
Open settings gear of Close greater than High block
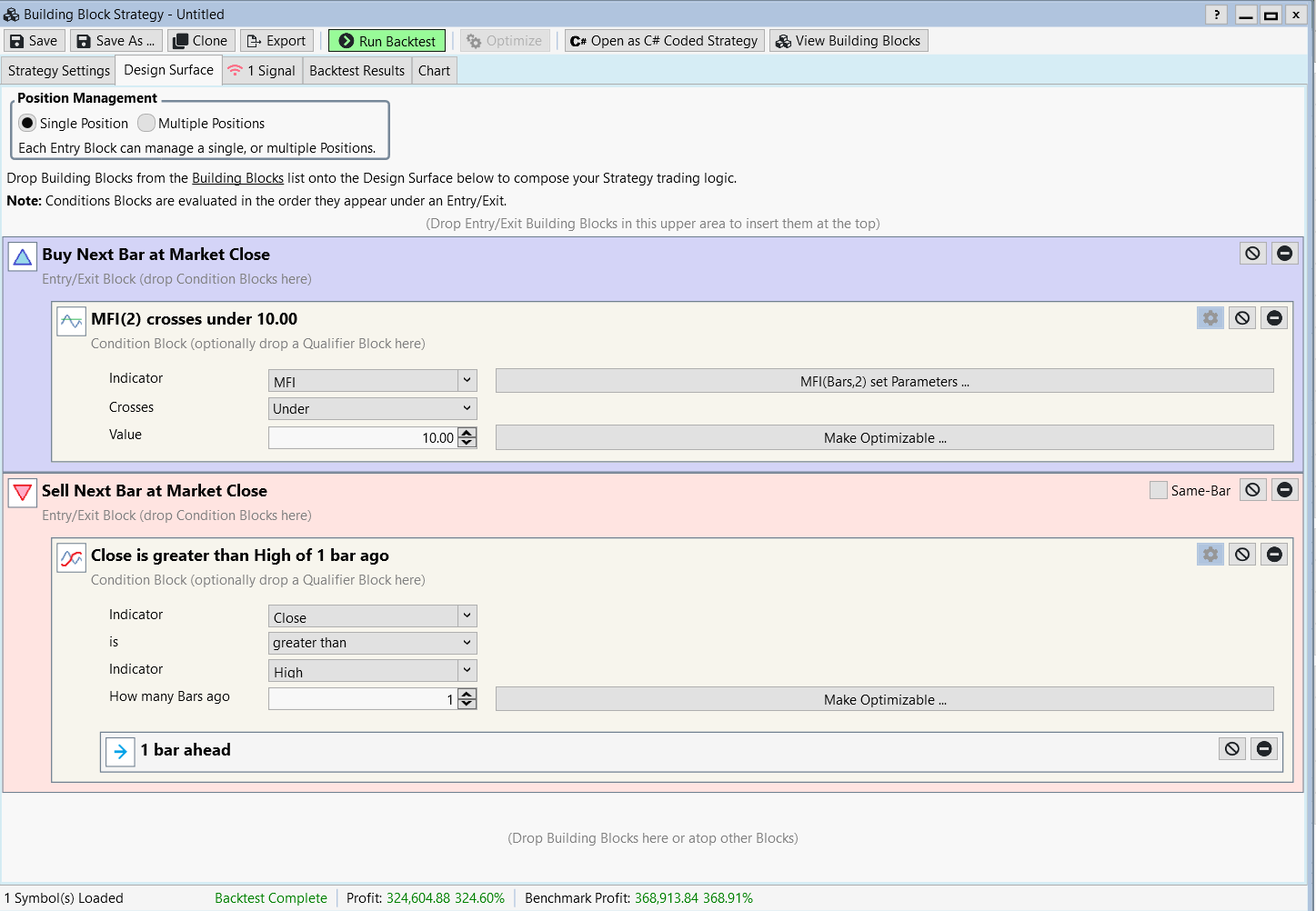pyautogui.click(x=1210, y=555)
